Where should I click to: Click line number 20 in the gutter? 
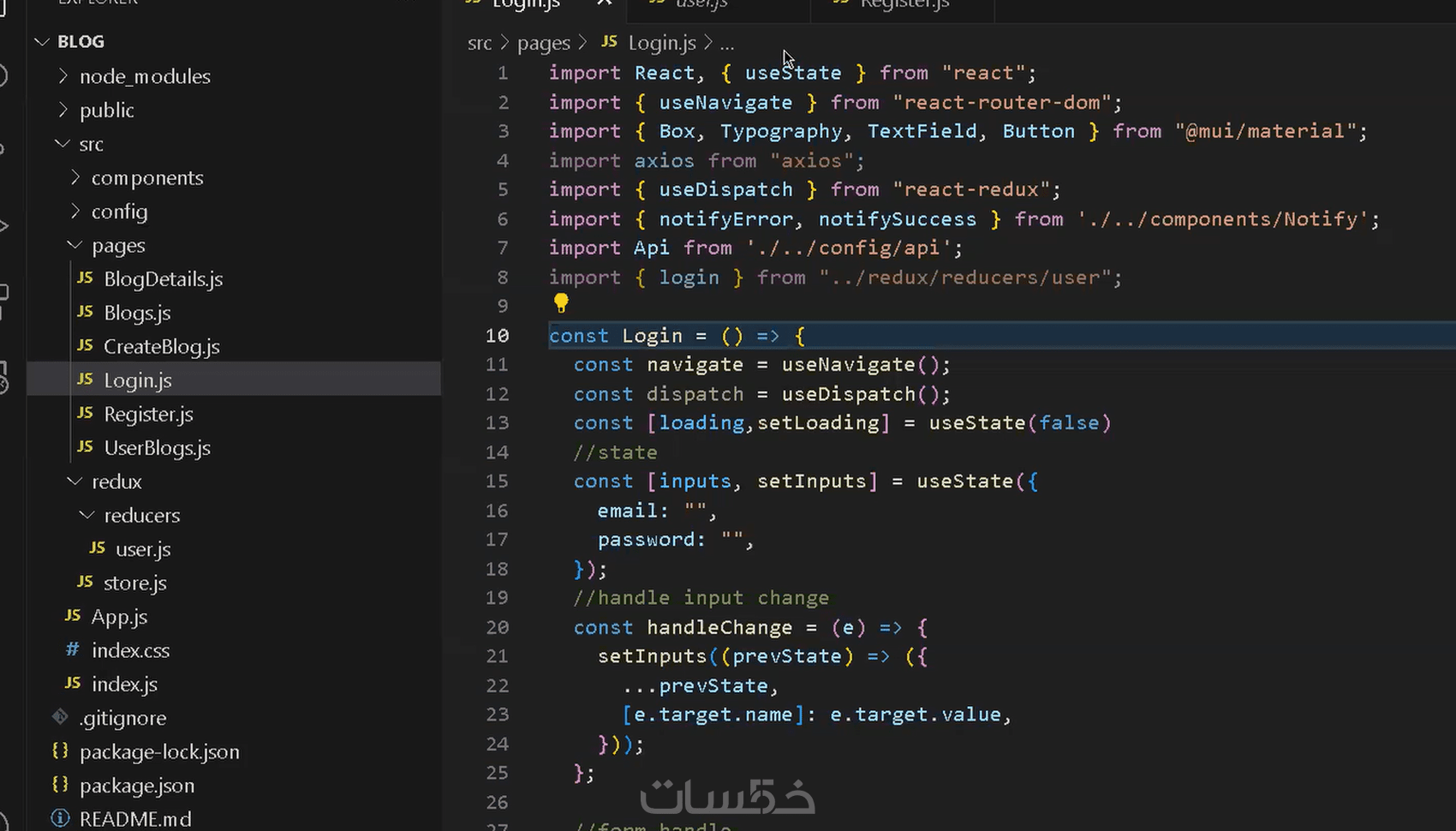tap(497, 626)
